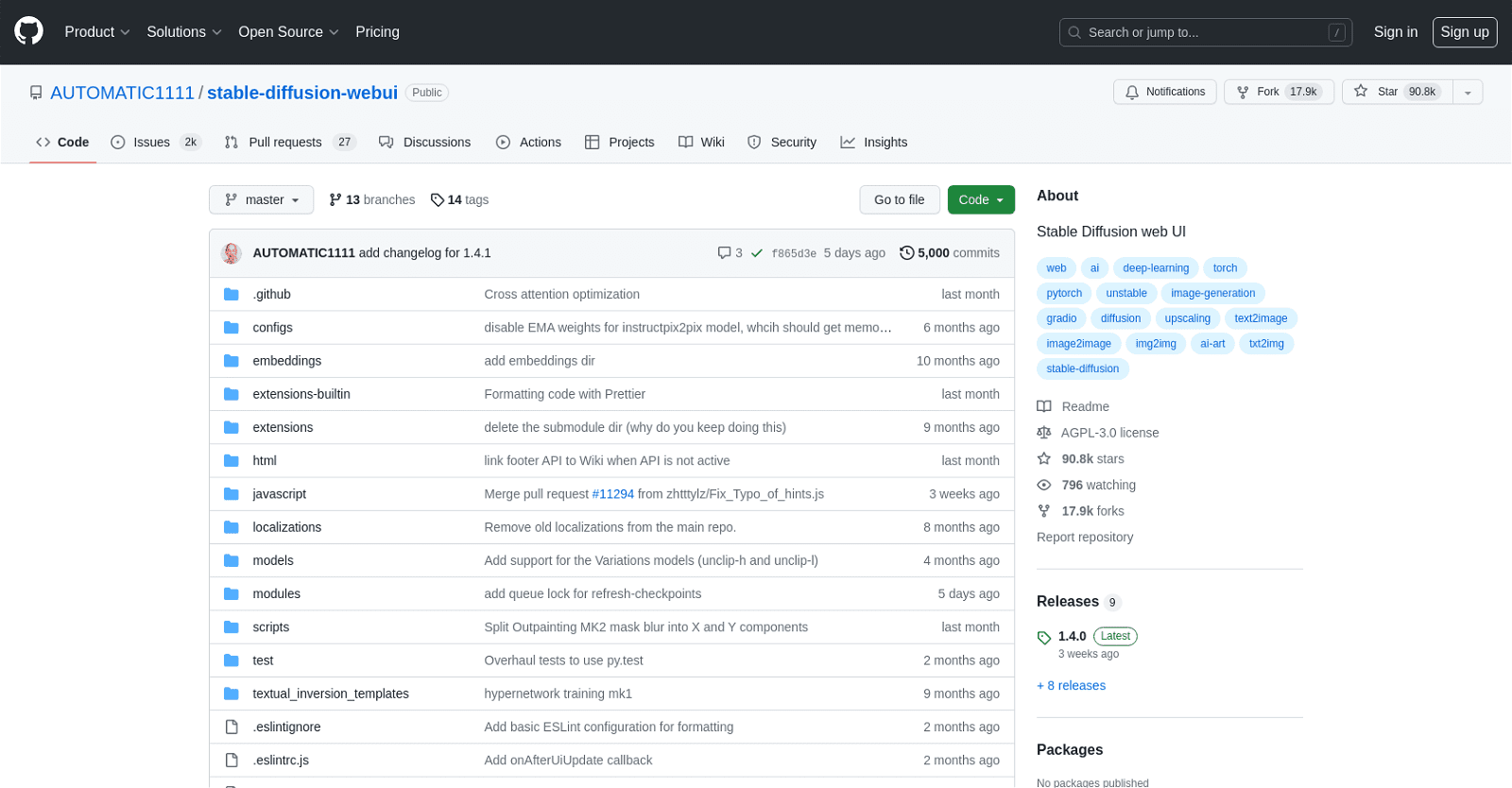Select the deep-learning topic tag

(x=1155, y=268)
